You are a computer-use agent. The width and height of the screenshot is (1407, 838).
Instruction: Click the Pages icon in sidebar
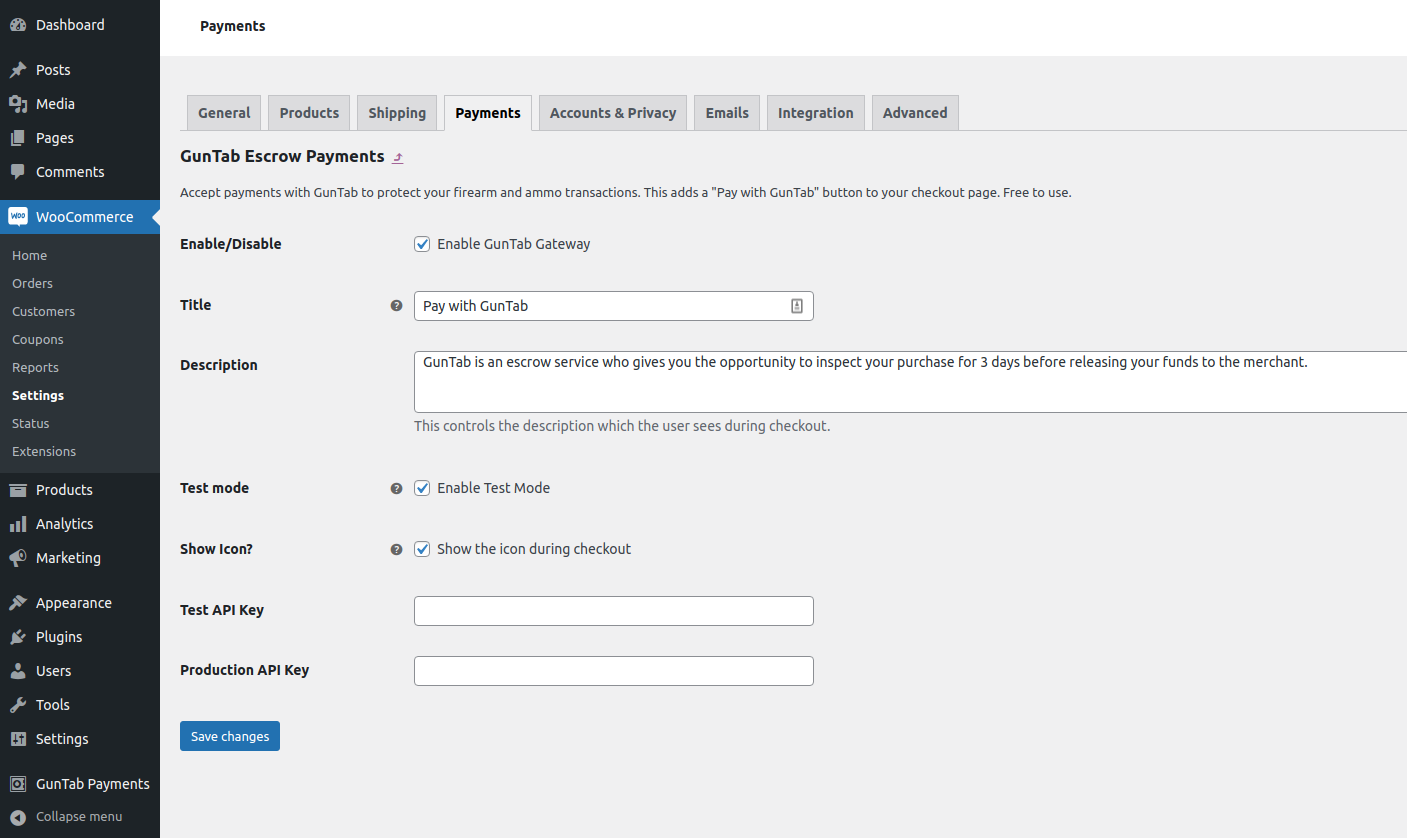[18, 138]
